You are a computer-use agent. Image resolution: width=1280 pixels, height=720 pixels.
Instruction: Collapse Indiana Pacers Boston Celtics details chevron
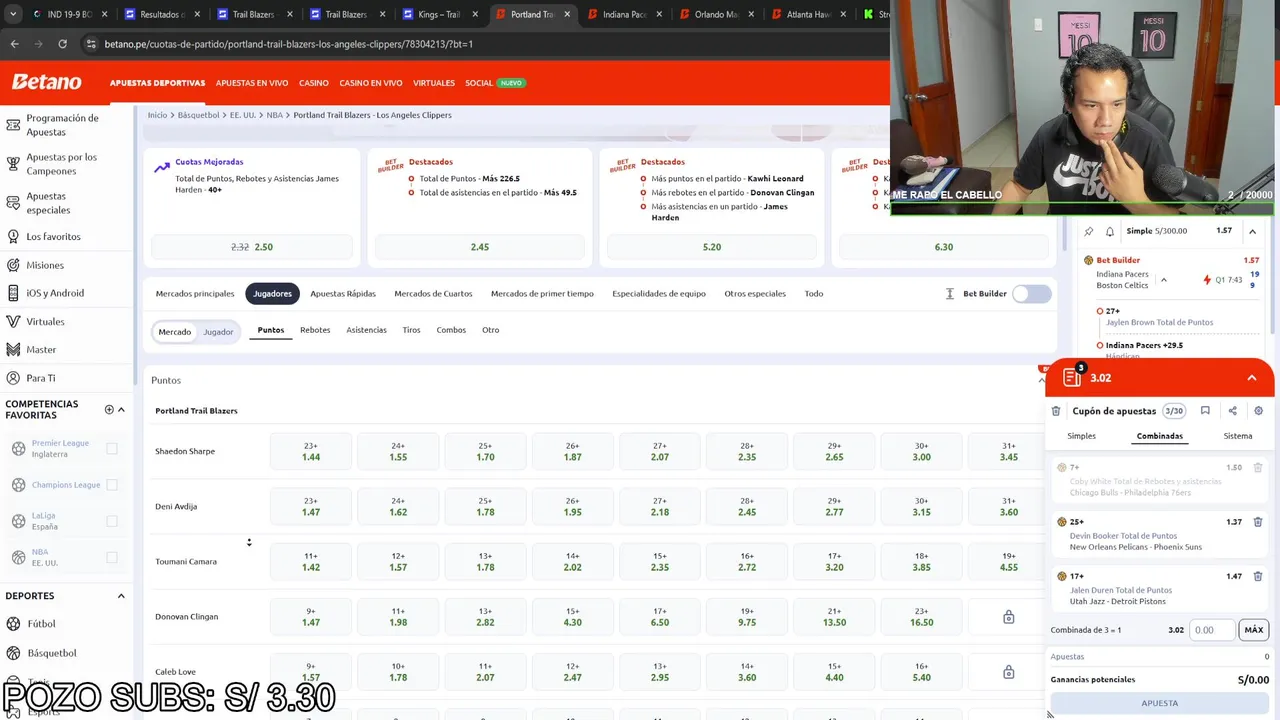click(1163, 280)
